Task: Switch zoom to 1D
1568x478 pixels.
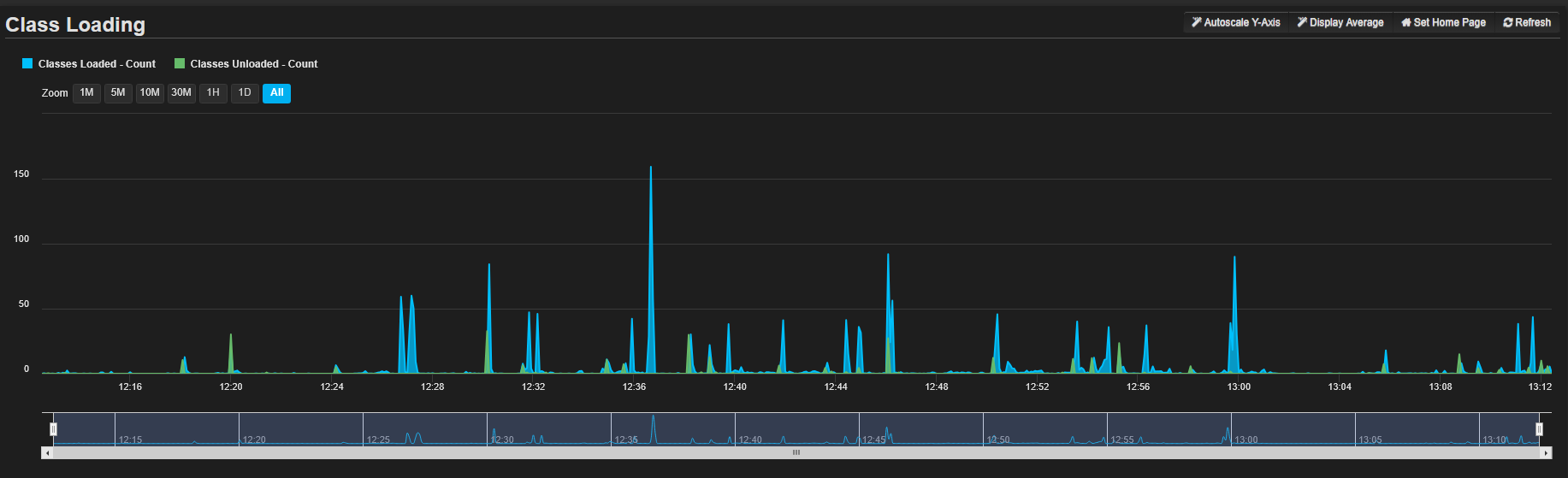Action: pyautogui.click(x=245, y=93)
